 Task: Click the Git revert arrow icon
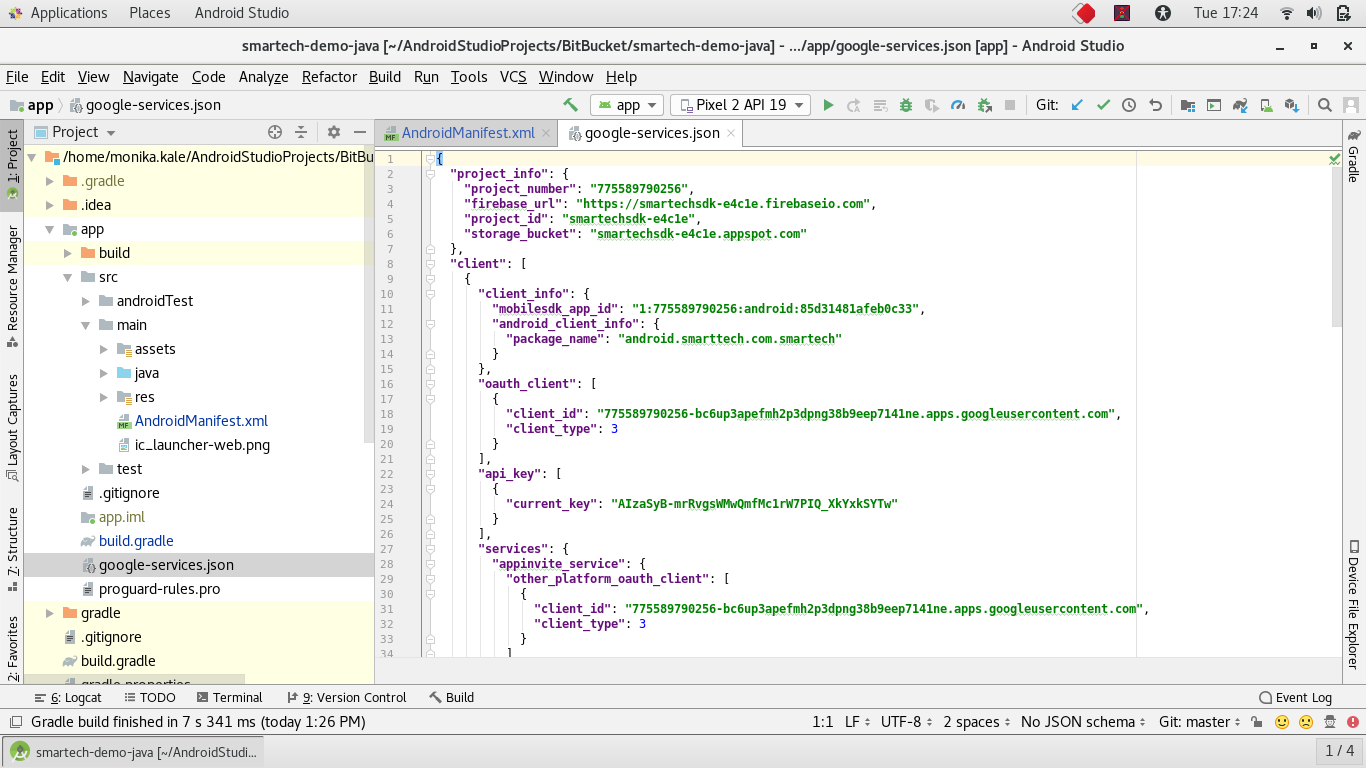click(x=1155, y=104)
